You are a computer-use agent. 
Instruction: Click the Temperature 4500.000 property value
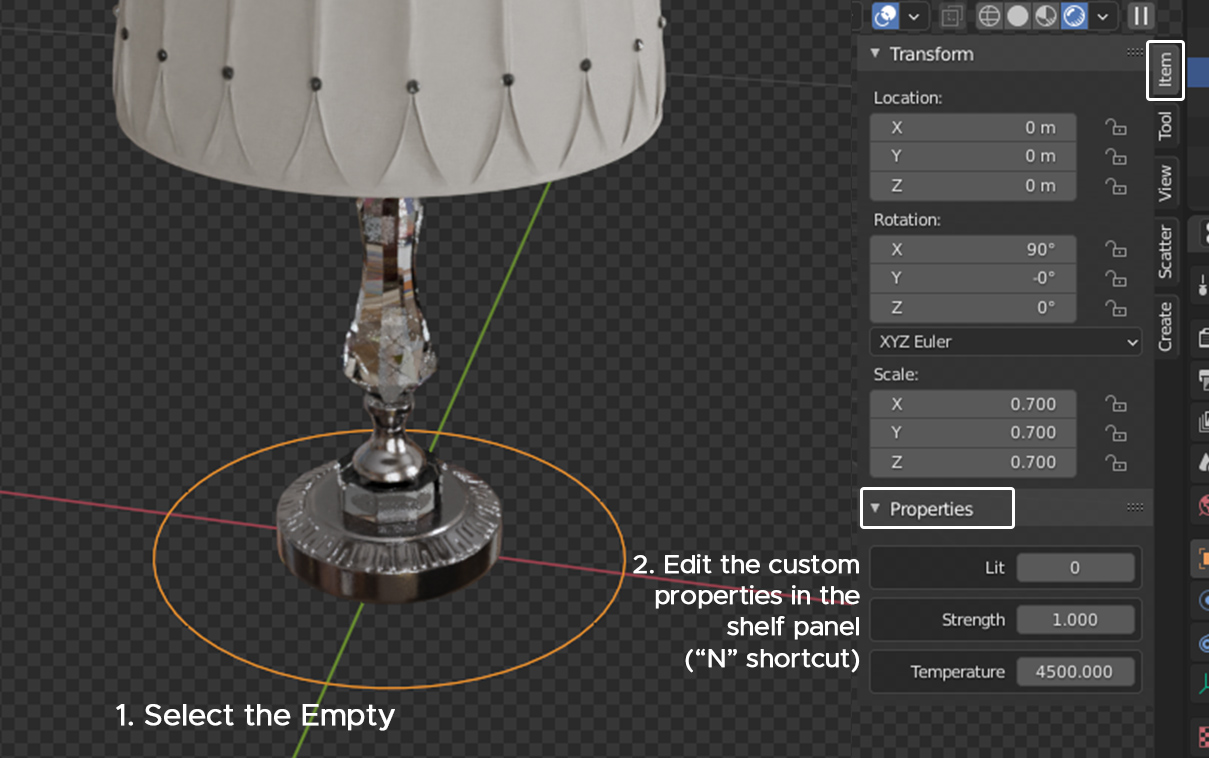pos(1076,672)
